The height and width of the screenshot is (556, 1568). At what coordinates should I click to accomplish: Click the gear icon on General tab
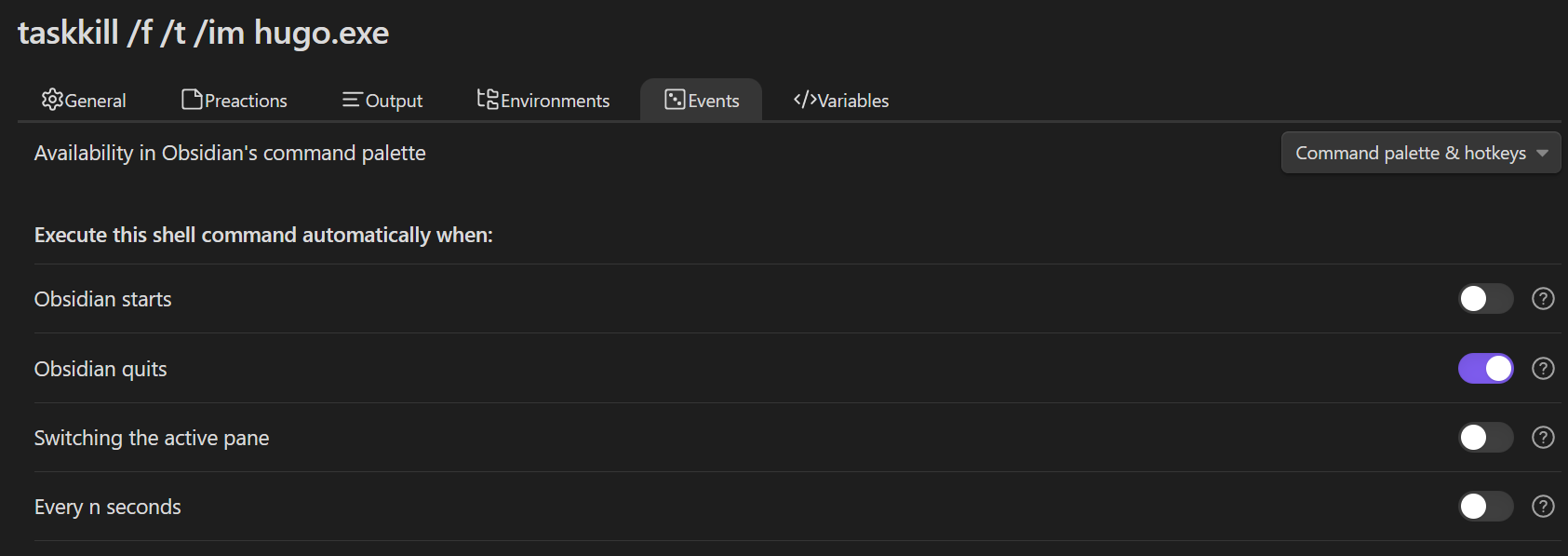(x=52, y=100)
